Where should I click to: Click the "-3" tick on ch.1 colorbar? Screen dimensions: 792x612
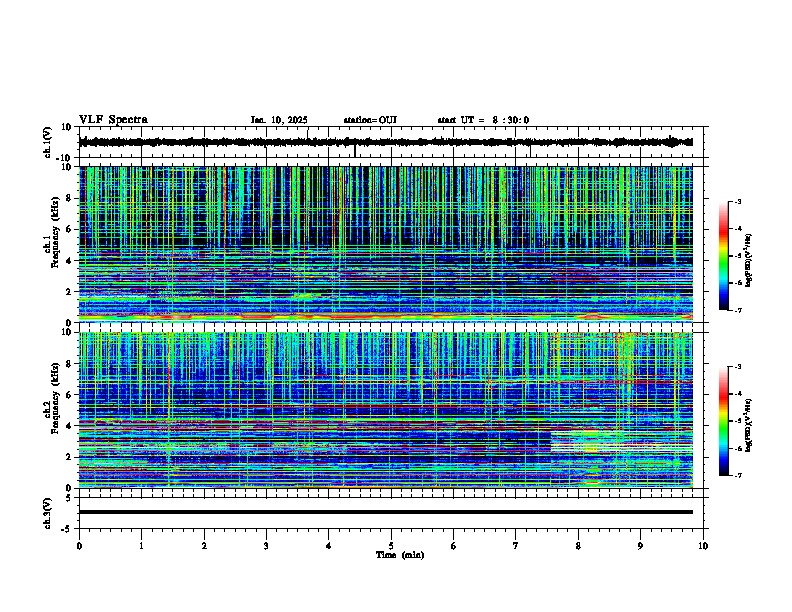[737, 202]
